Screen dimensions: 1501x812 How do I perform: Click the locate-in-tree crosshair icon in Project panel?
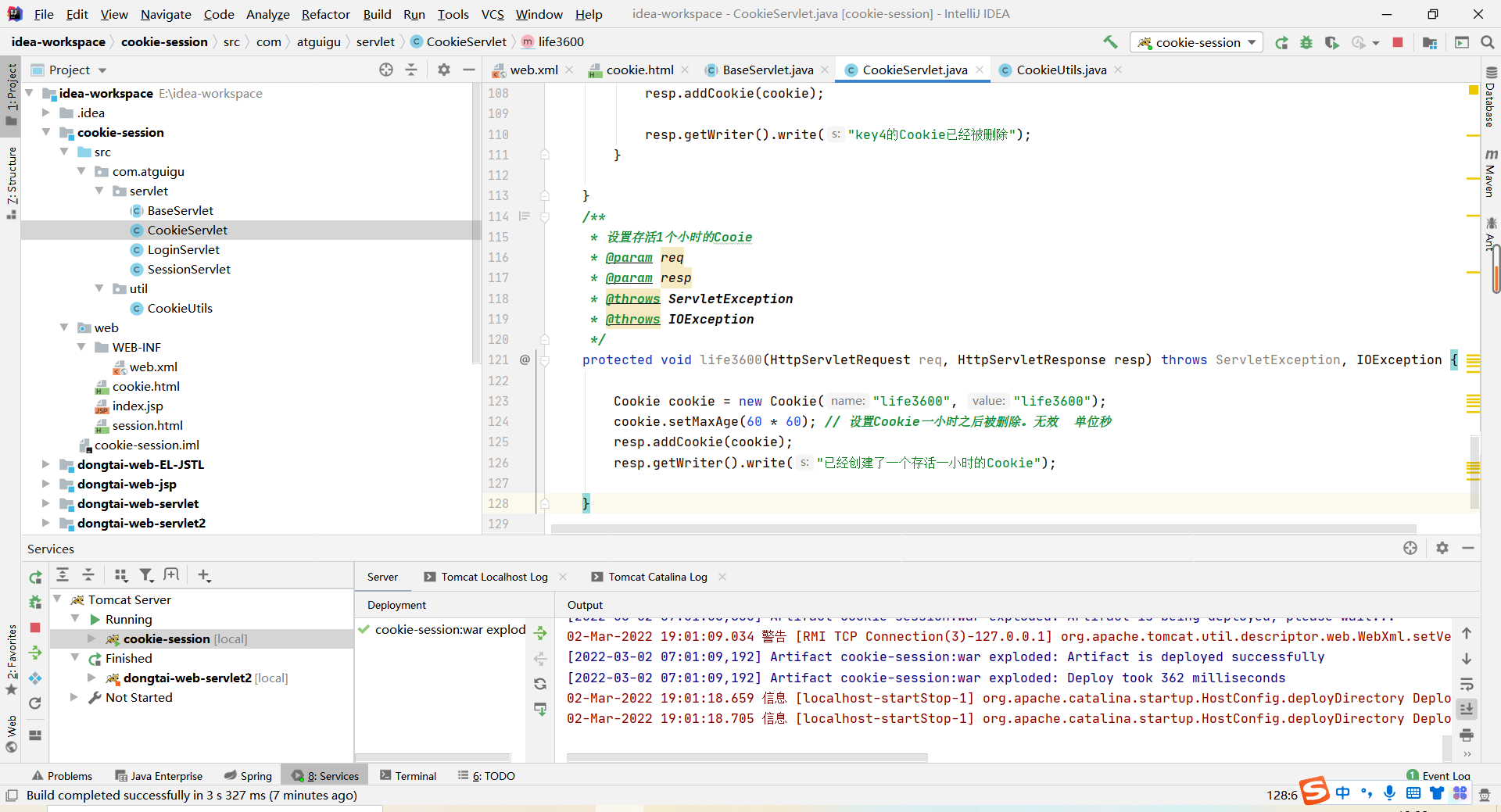point(386,70)
